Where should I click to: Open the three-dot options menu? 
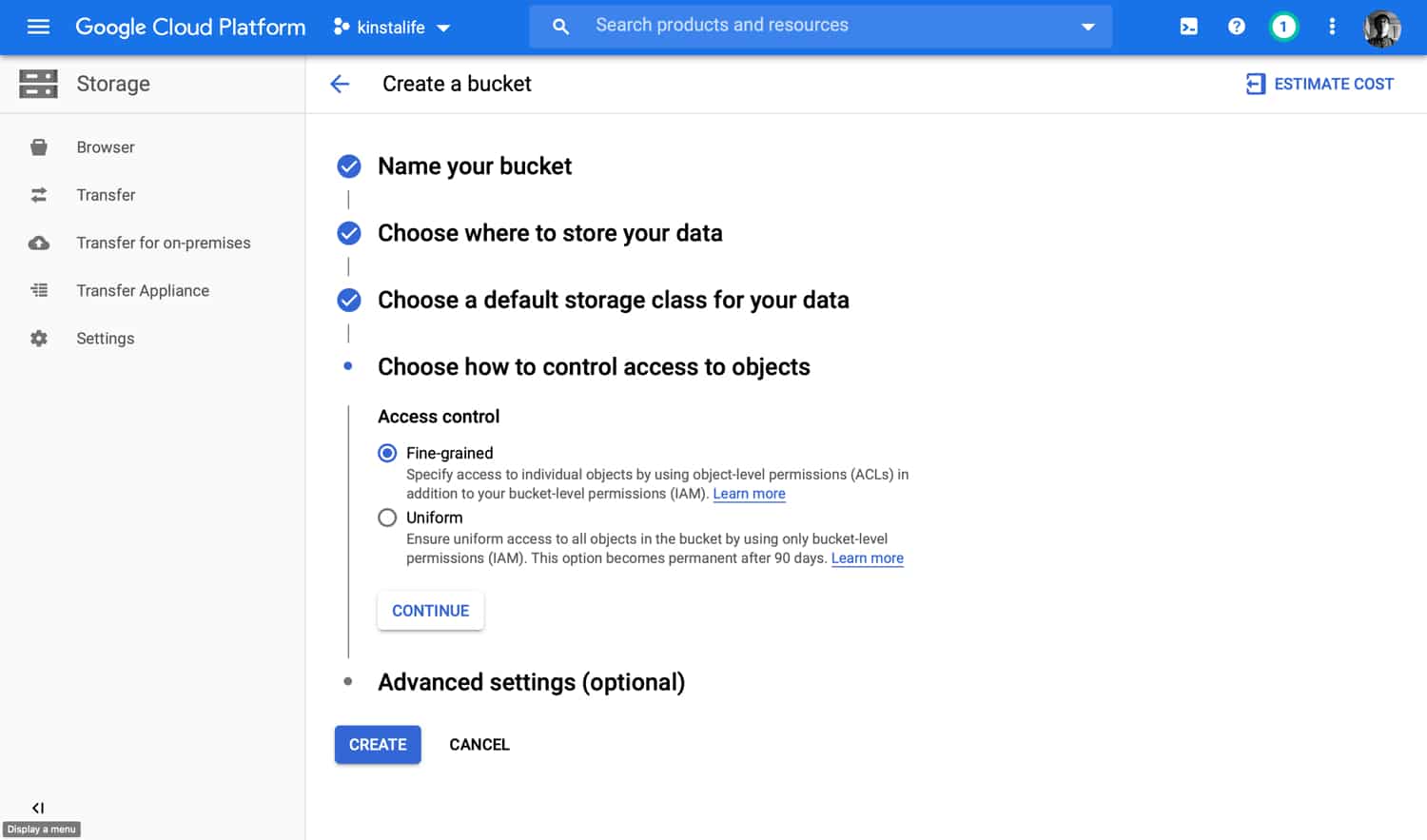tap(1332, 27)
